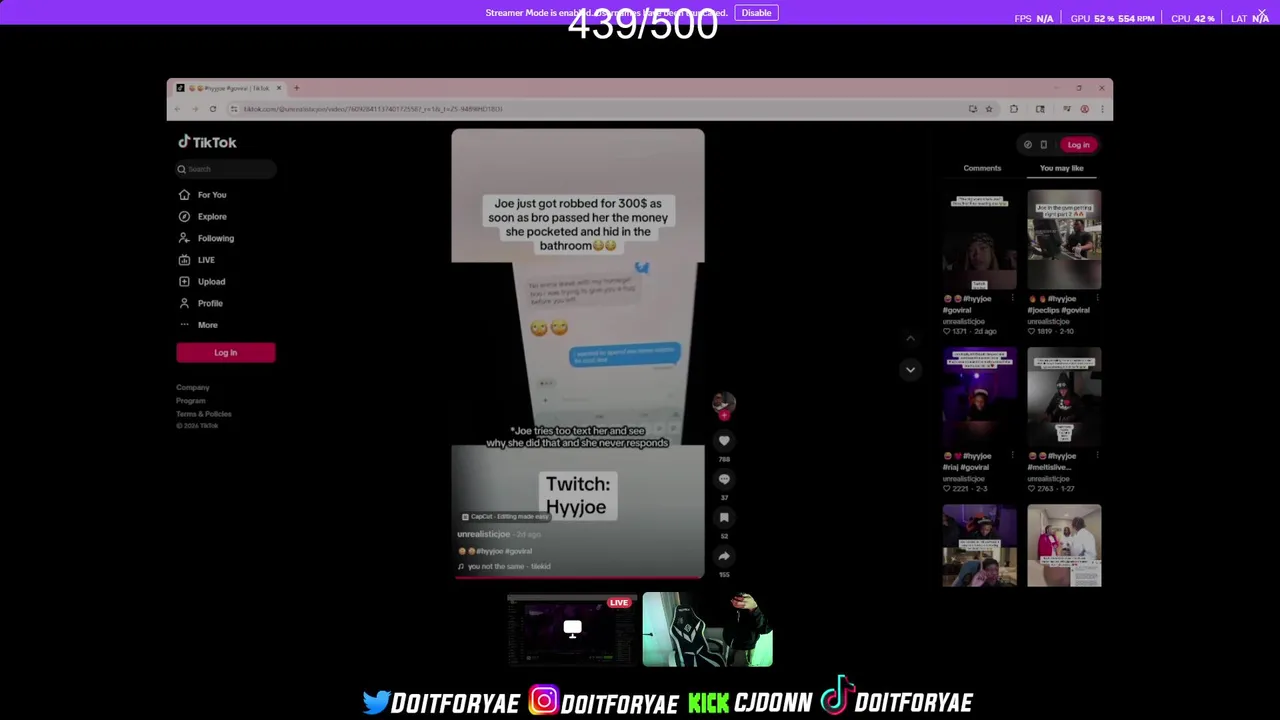Open the #riaj #goviral video thumbnail

(979, 396)
